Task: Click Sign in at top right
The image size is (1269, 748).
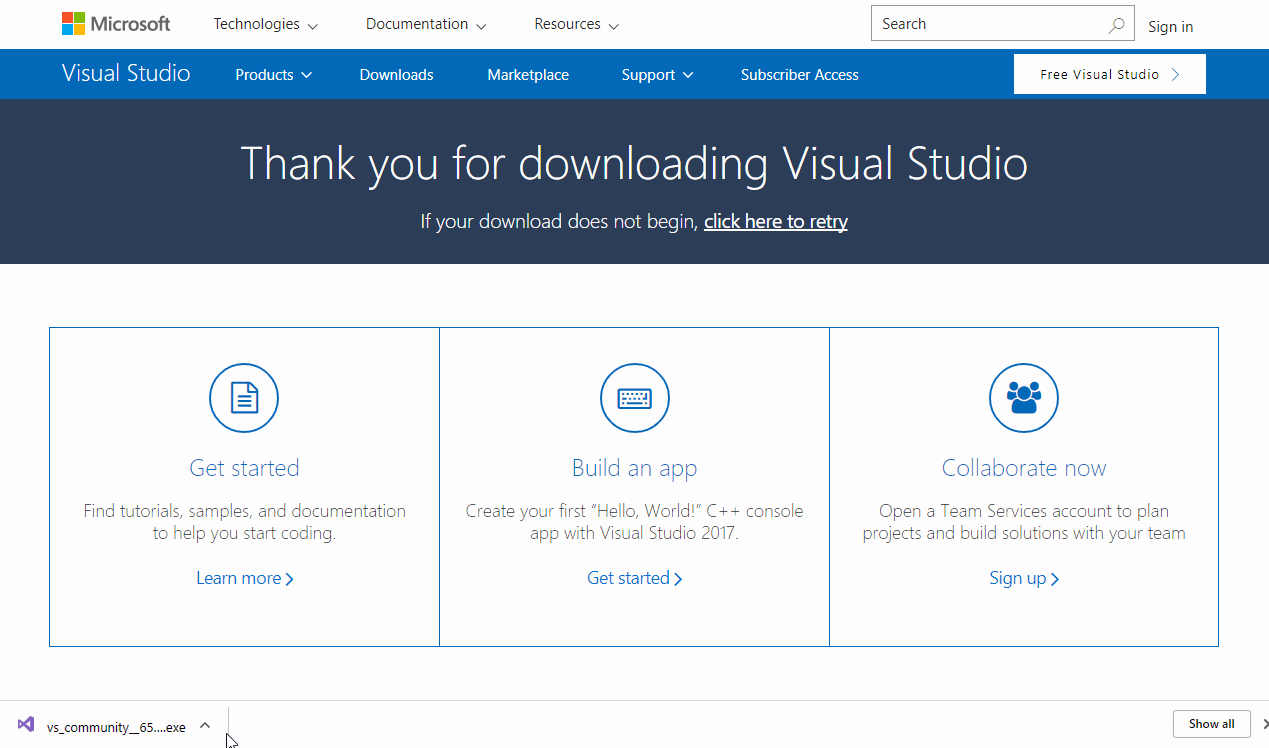Action: pyautogui.click(x=1170, y=27)
